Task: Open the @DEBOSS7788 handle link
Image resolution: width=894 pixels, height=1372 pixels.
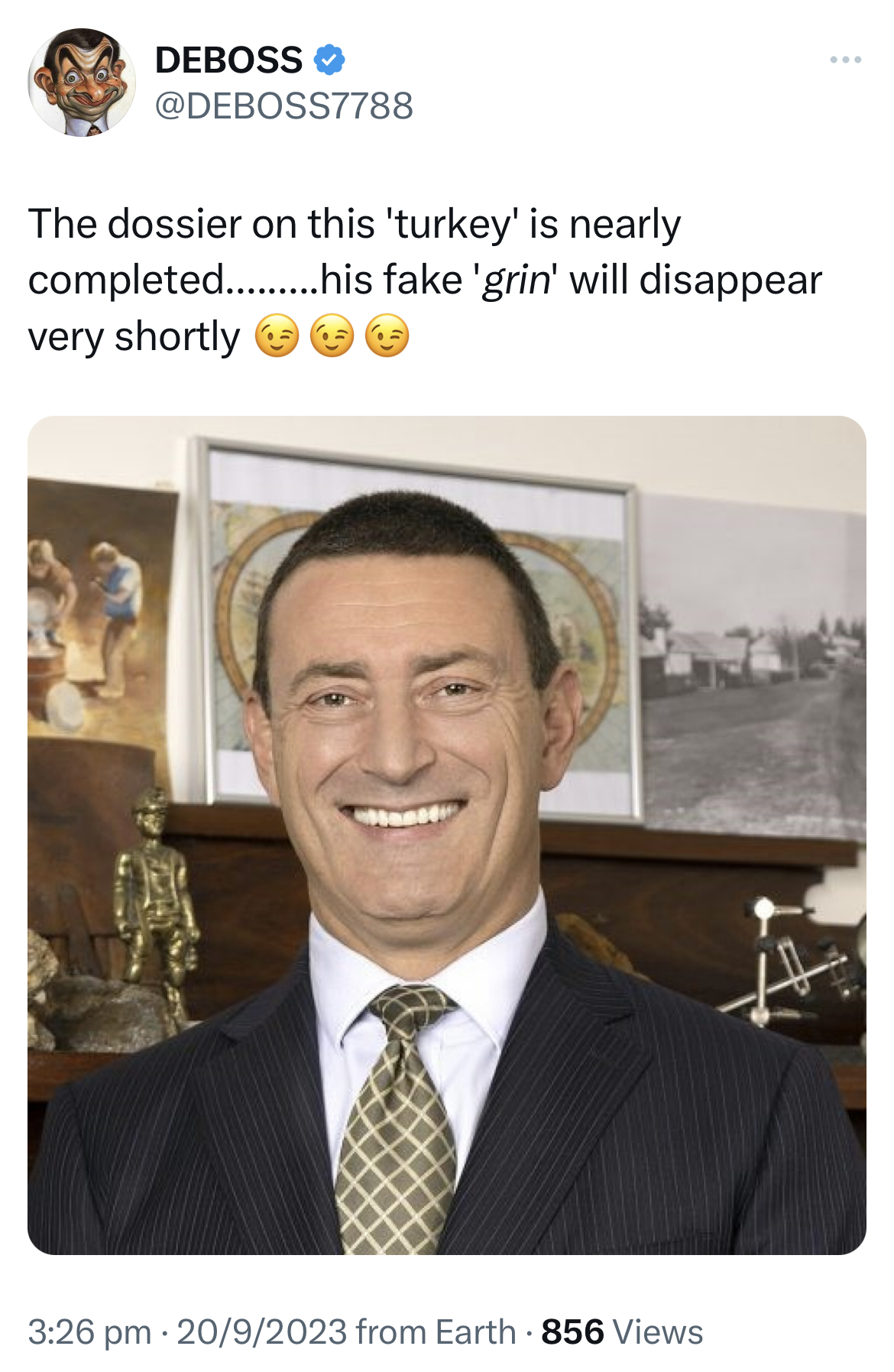Action: click(284, 105)
